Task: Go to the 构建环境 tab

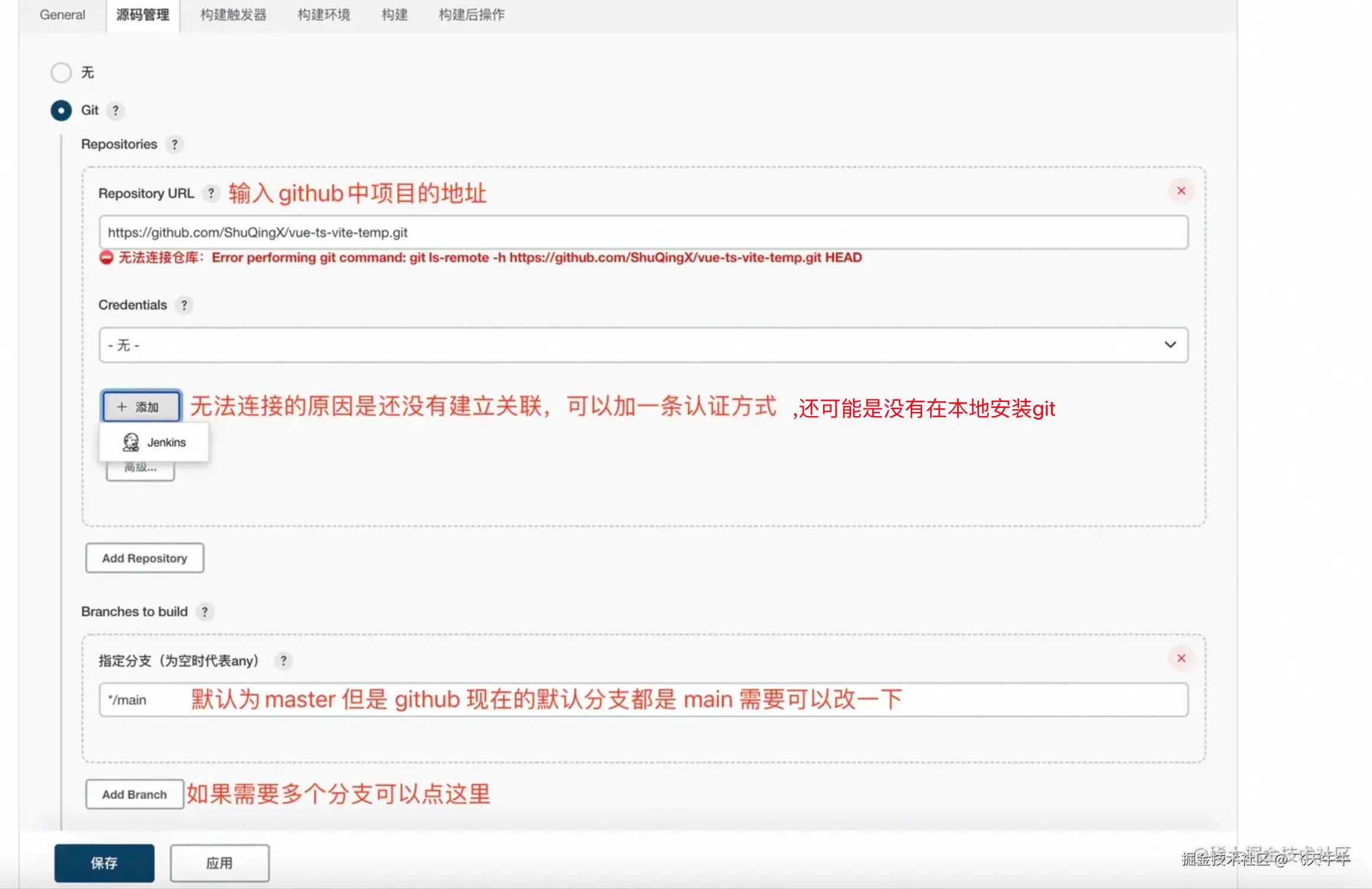Action: click(324, 15)
